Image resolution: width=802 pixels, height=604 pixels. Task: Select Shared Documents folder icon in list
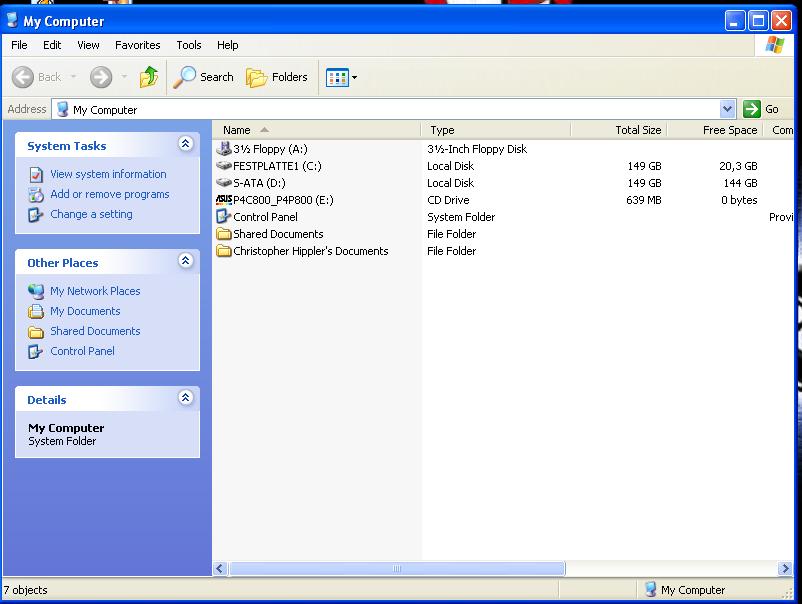[224, 234]
